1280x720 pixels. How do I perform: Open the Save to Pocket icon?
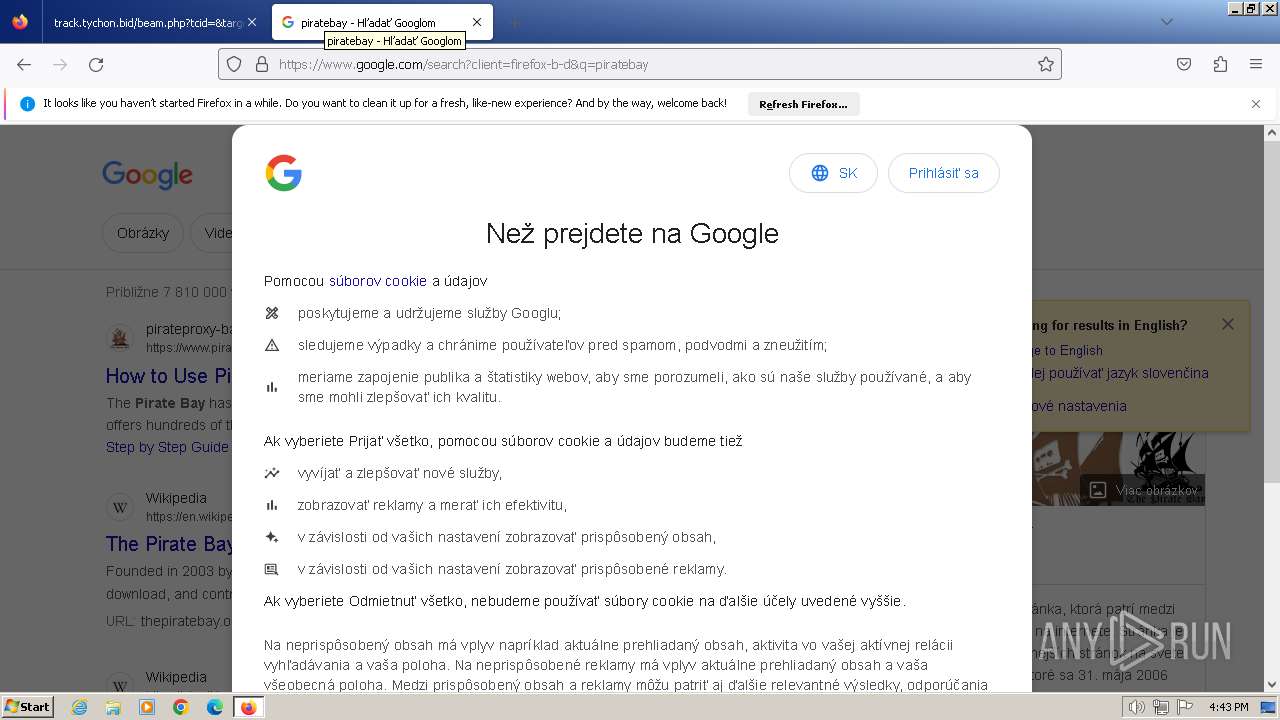[x=1184, y=64]
